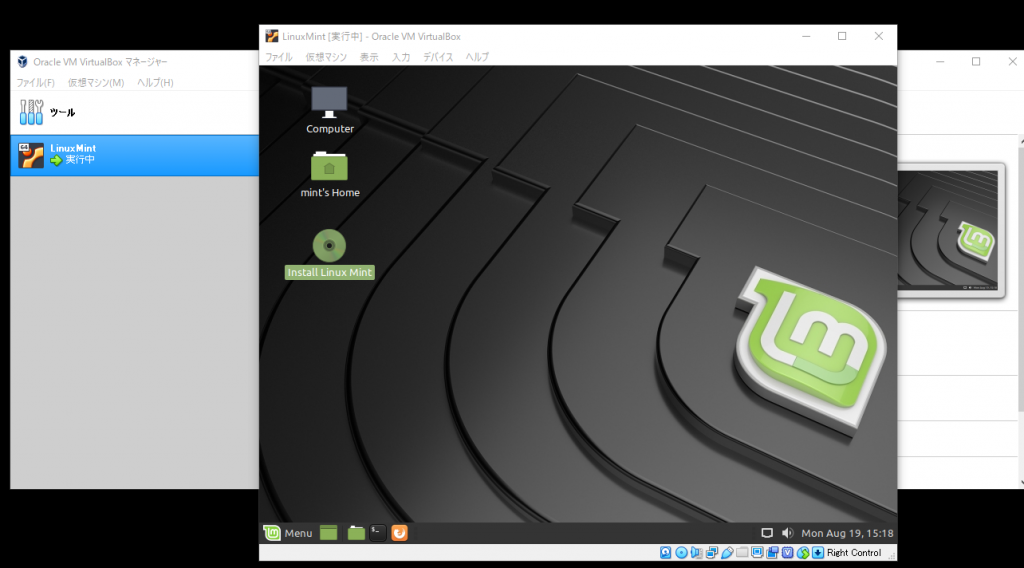Select the LinuxMint VM in Manager list
The height and width of the screenshot is (568, 1024).
click(x=135, y=155)
